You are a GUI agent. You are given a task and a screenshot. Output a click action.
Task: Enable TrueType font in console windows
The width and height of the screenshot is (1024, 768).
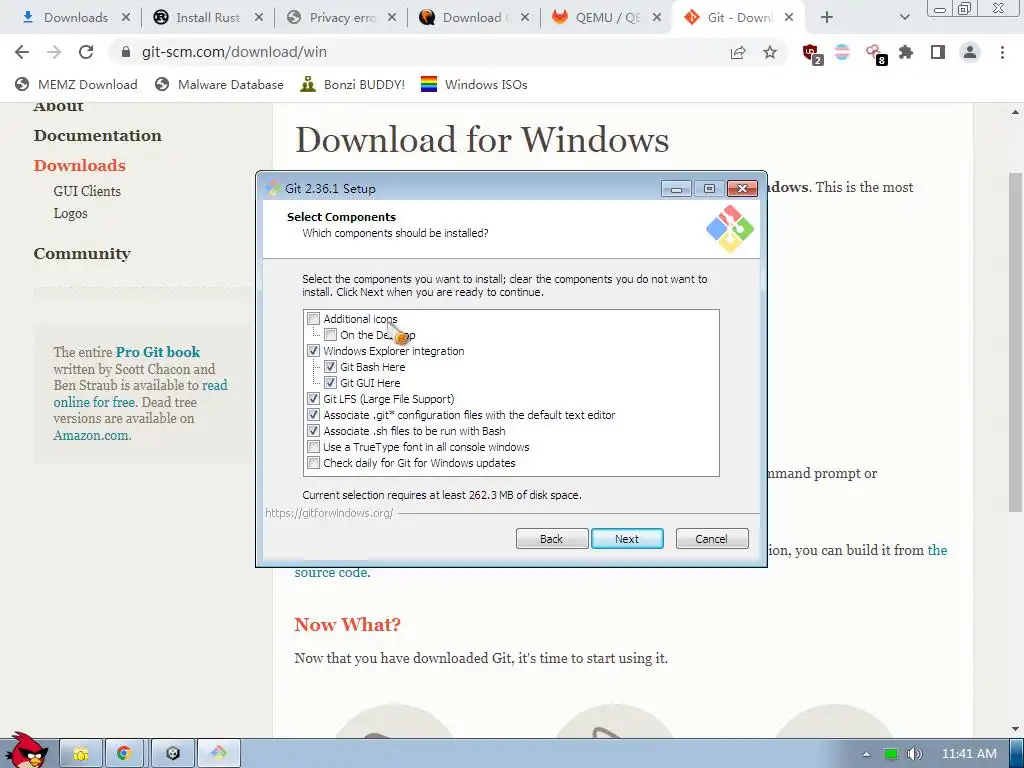[x=313, y=447]
